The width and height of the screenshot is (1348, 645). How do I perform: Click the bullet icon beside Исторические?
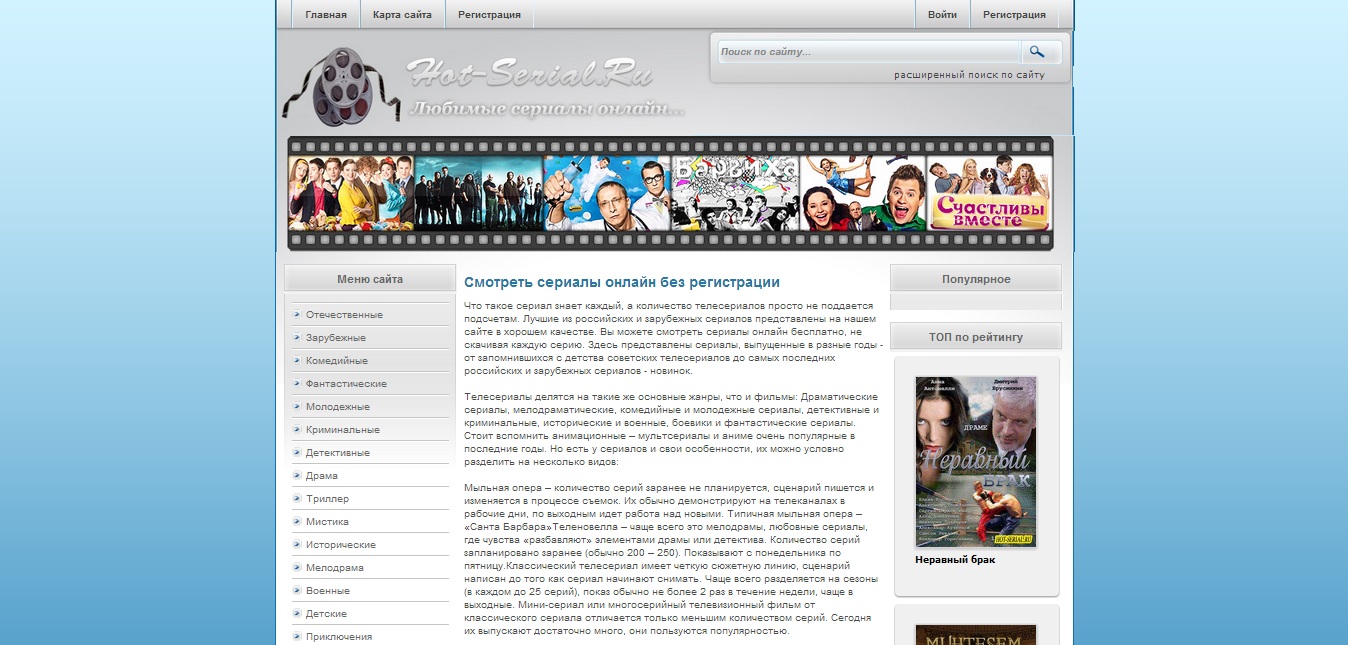297,545
